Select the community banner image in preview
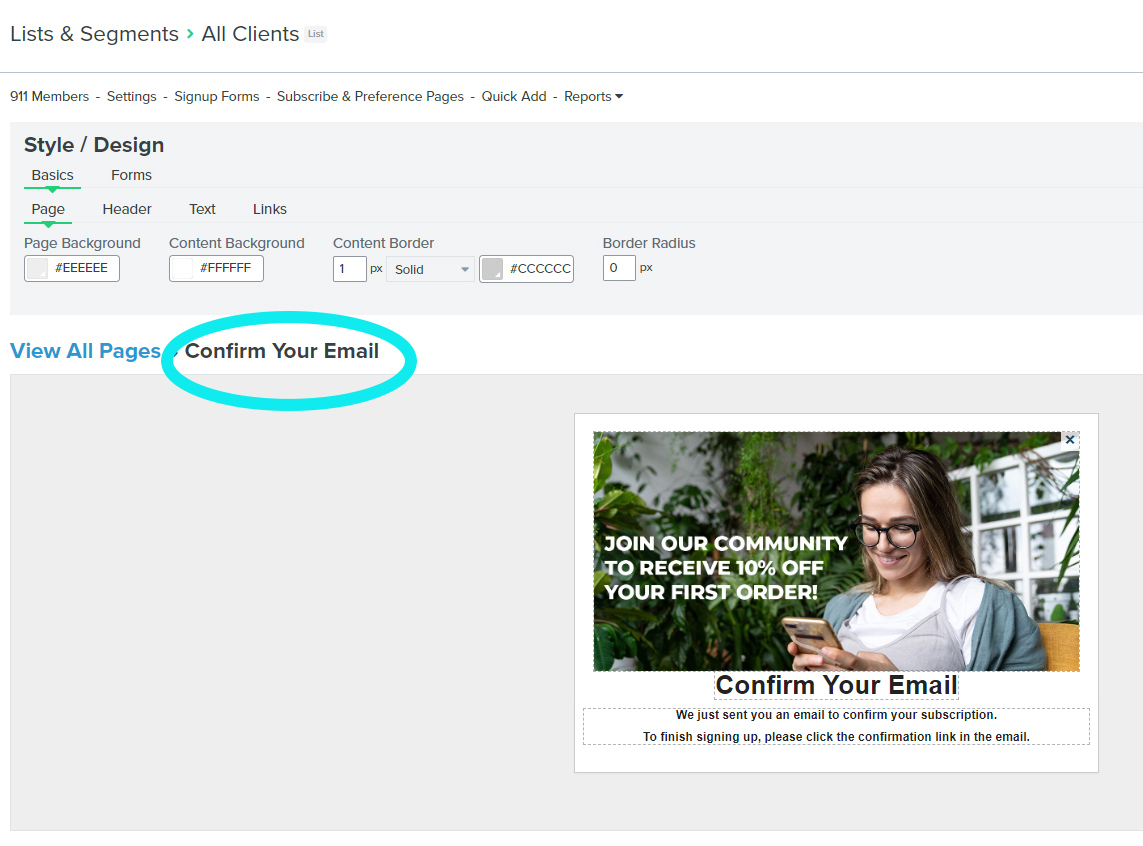The width and height of the screenshot is (1143, 846). (x=836, y=552)
